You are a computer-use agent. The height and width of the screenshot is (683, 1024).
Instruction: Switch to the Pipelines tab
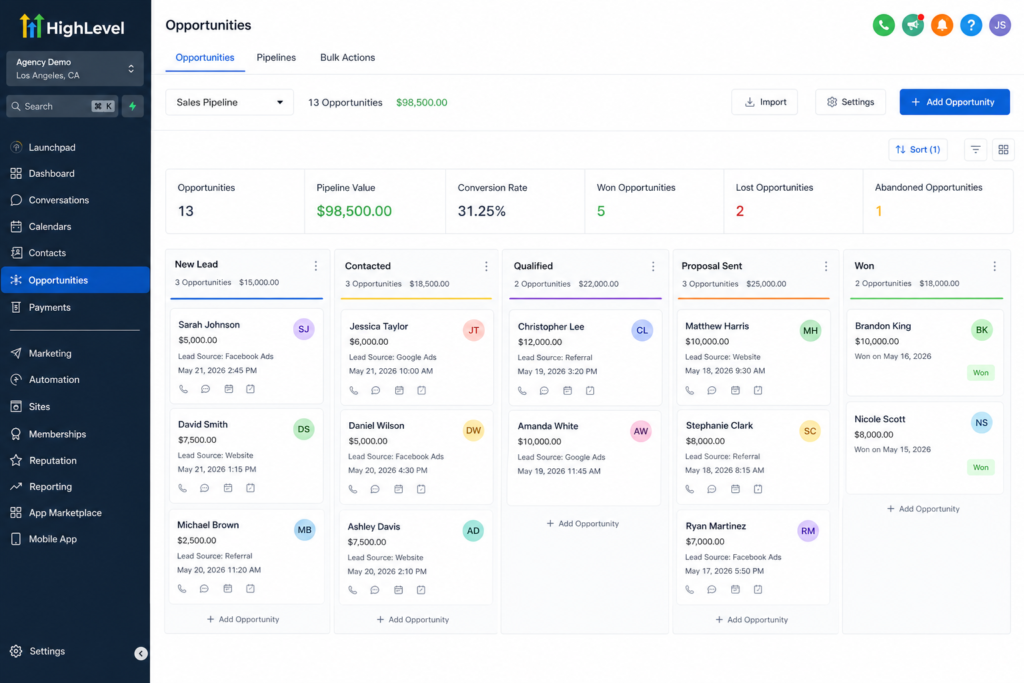point(276,57)
